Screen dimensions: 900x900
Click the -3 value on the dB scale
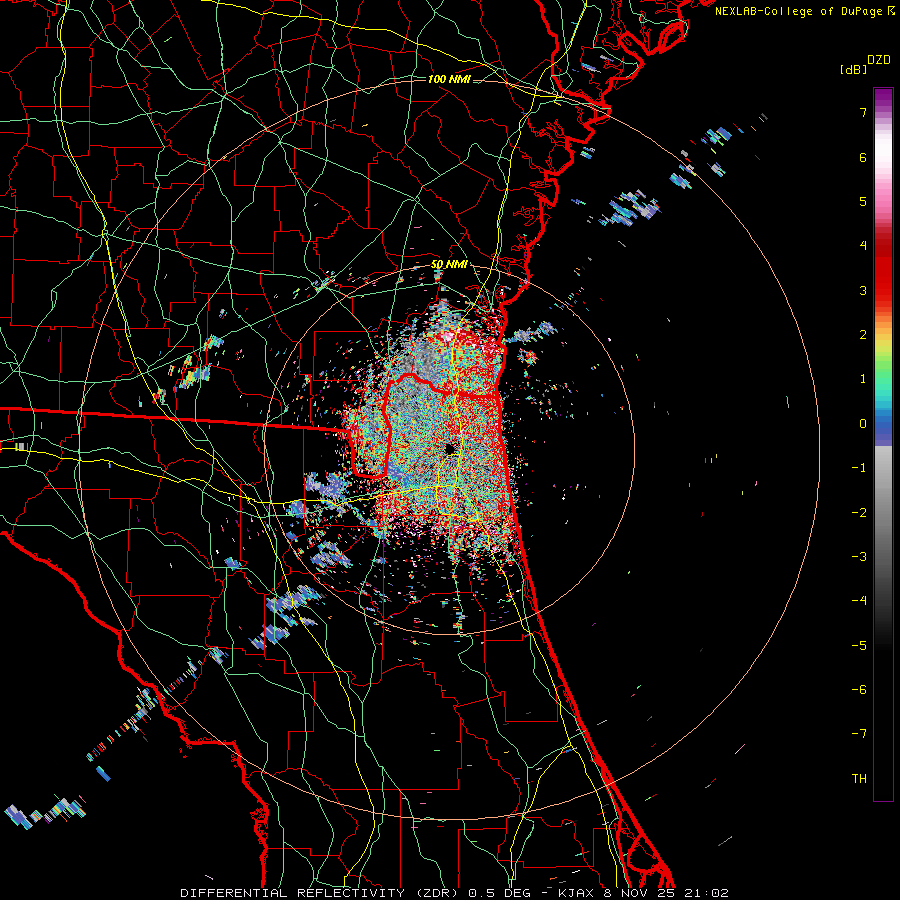[859, 557]
